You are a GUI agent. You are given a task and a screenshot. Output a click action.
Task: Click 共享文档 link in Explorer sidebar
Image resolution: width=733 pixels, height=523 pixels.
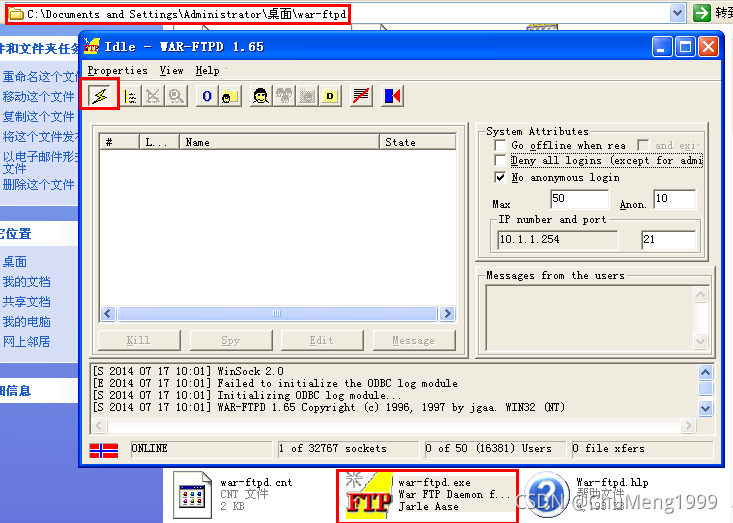(x=27, y=302)
